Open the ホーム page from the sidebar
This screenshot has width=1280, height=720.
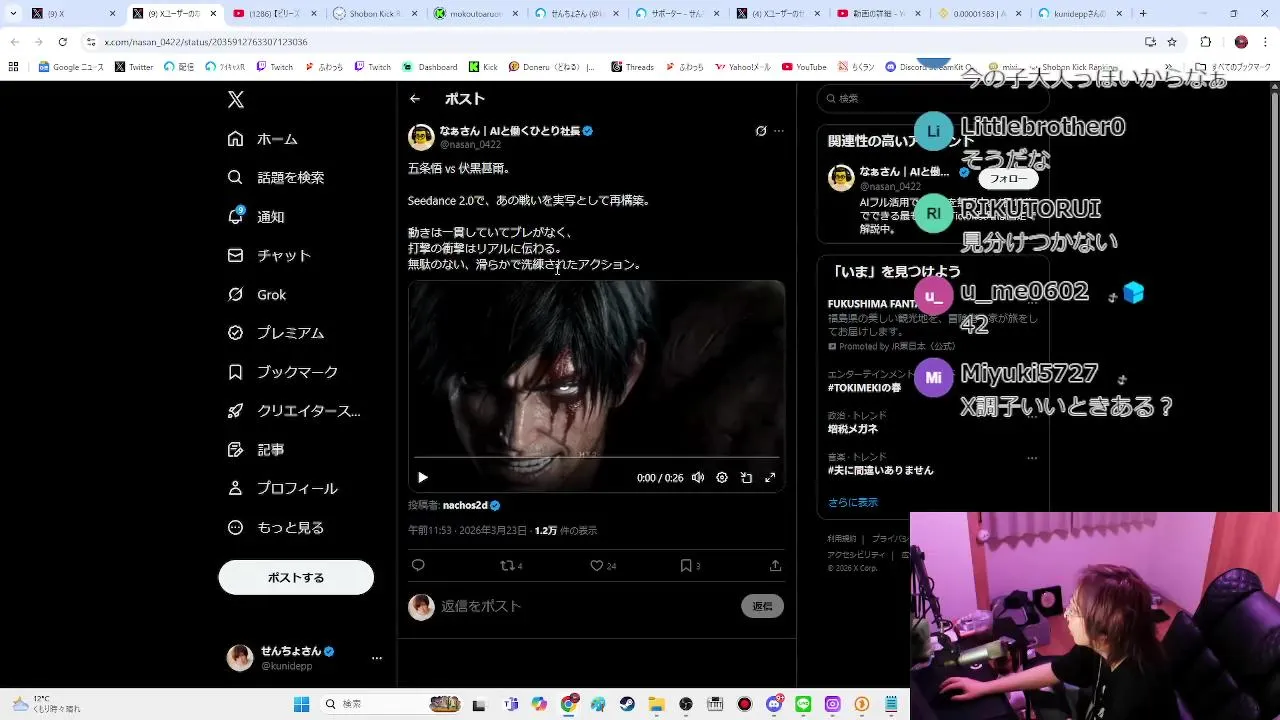263,139
